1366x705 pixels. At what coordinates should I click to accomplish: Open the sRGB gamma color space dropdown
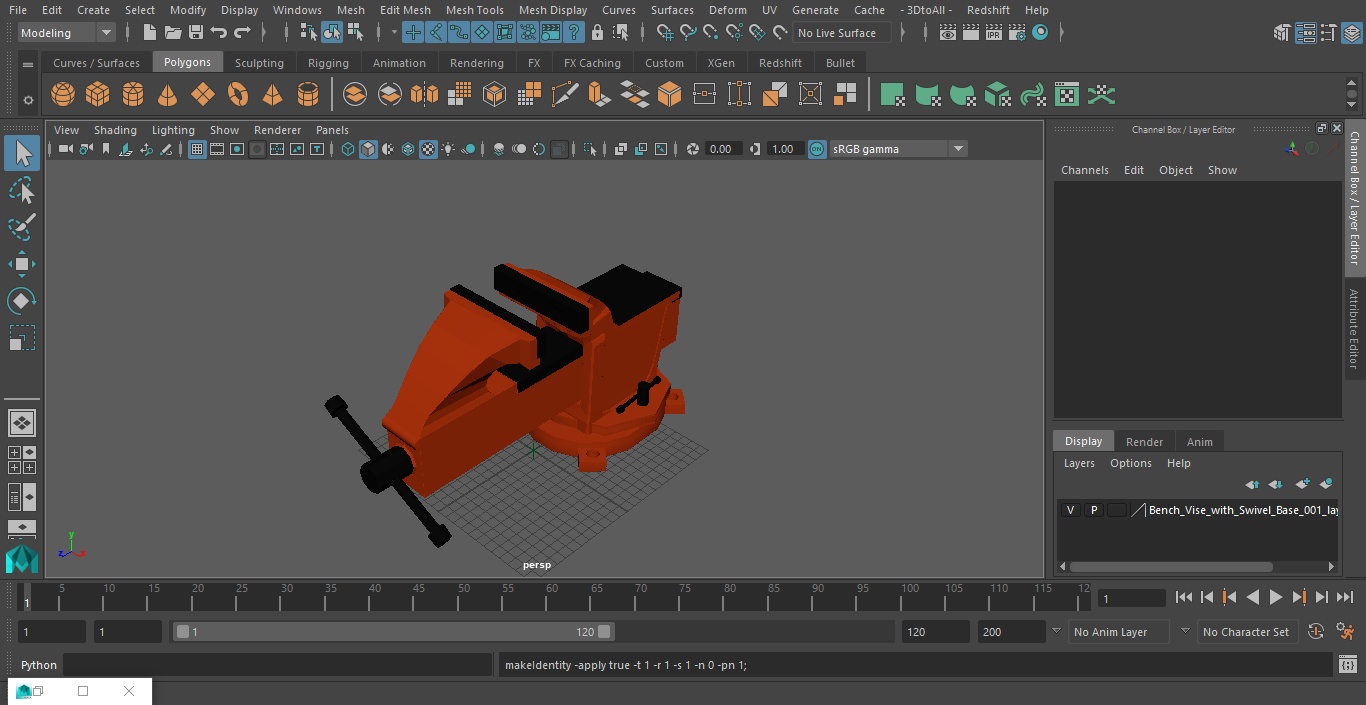tap(898, 149)
